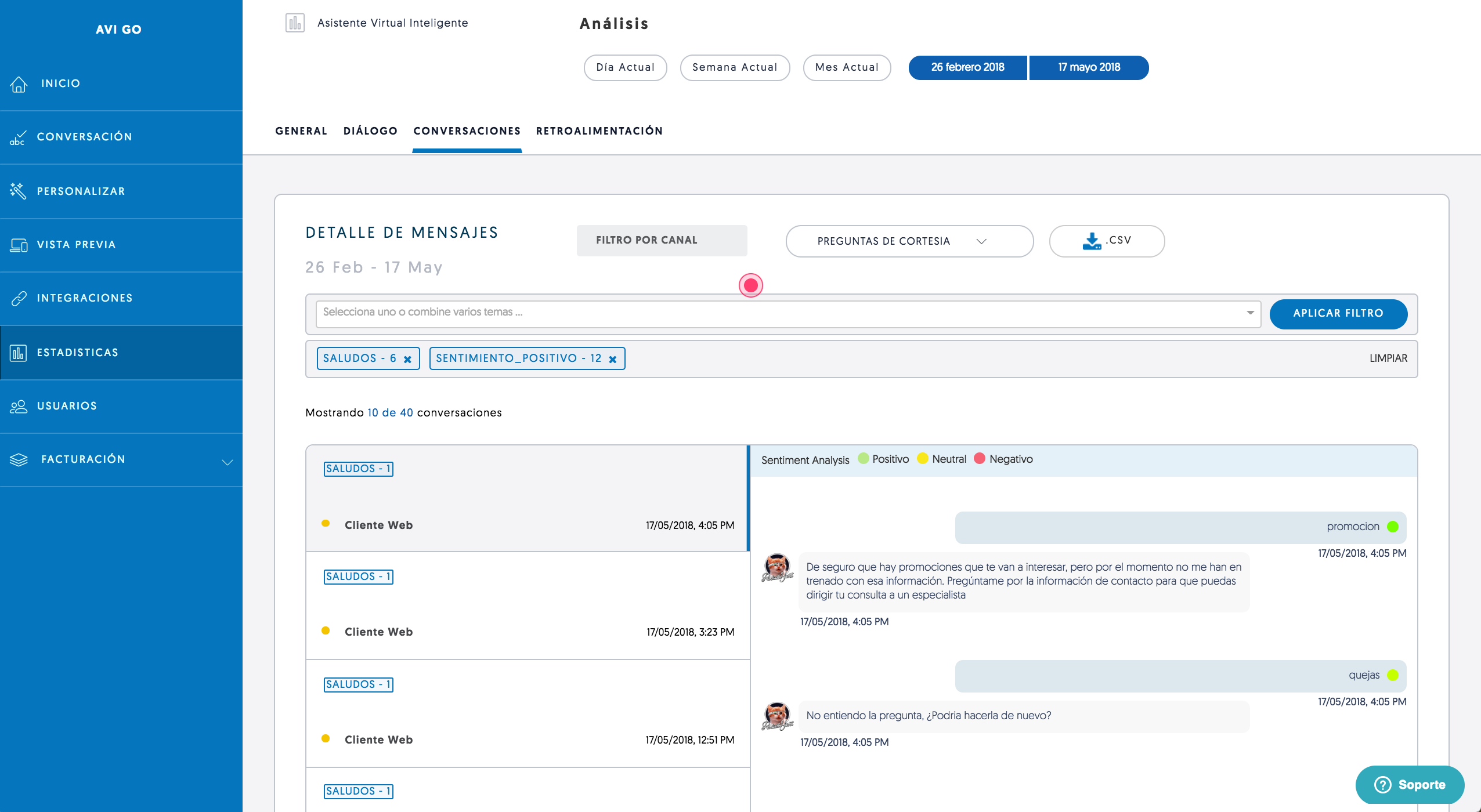Click the Vista Previa devices icon
The width and height of the screenshot is (1481, 812).
click(x=19, y=245)
